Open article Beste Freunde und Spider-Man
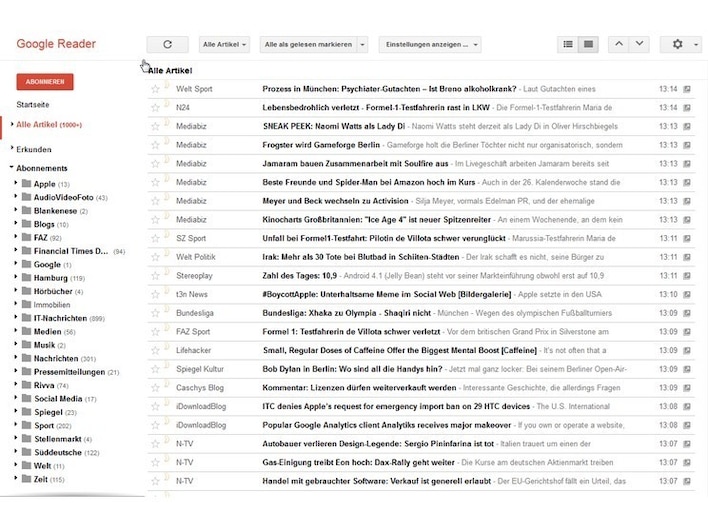This screenshot has height=532, width=708. click(368, 182)
